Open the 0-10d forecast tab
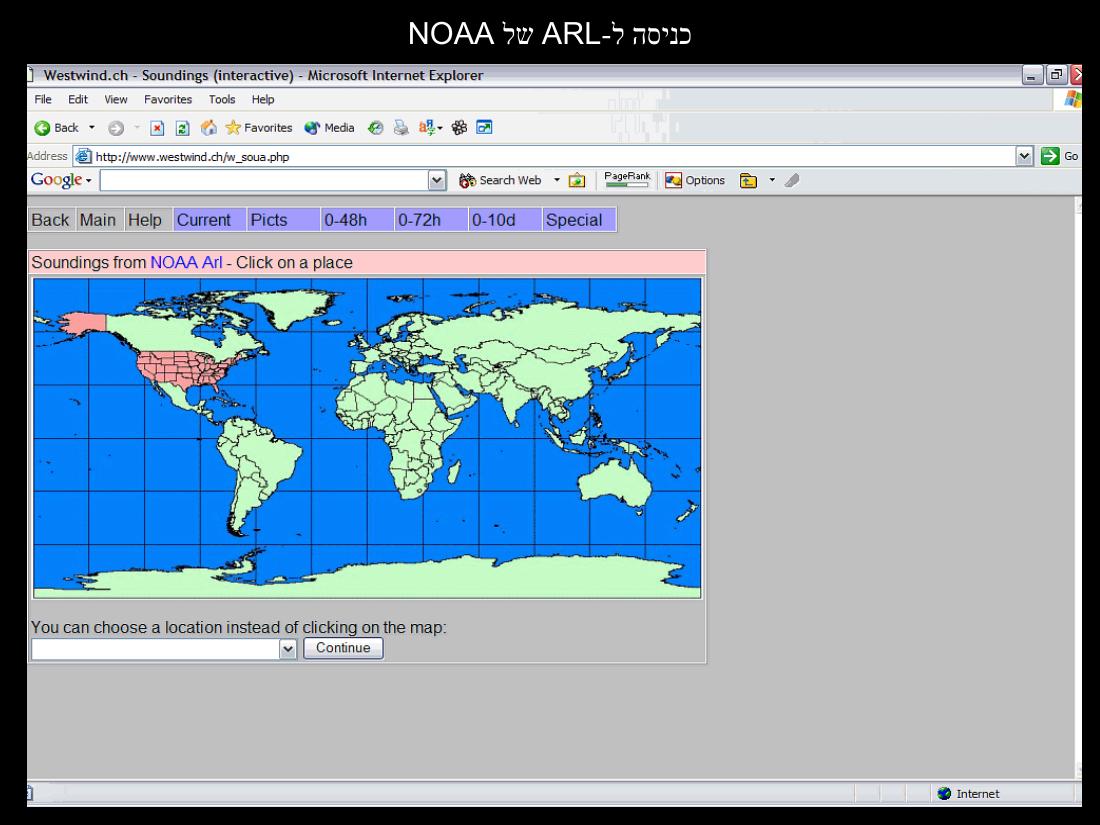Viewport: 1100px width, 825px height. coord(505,220)
